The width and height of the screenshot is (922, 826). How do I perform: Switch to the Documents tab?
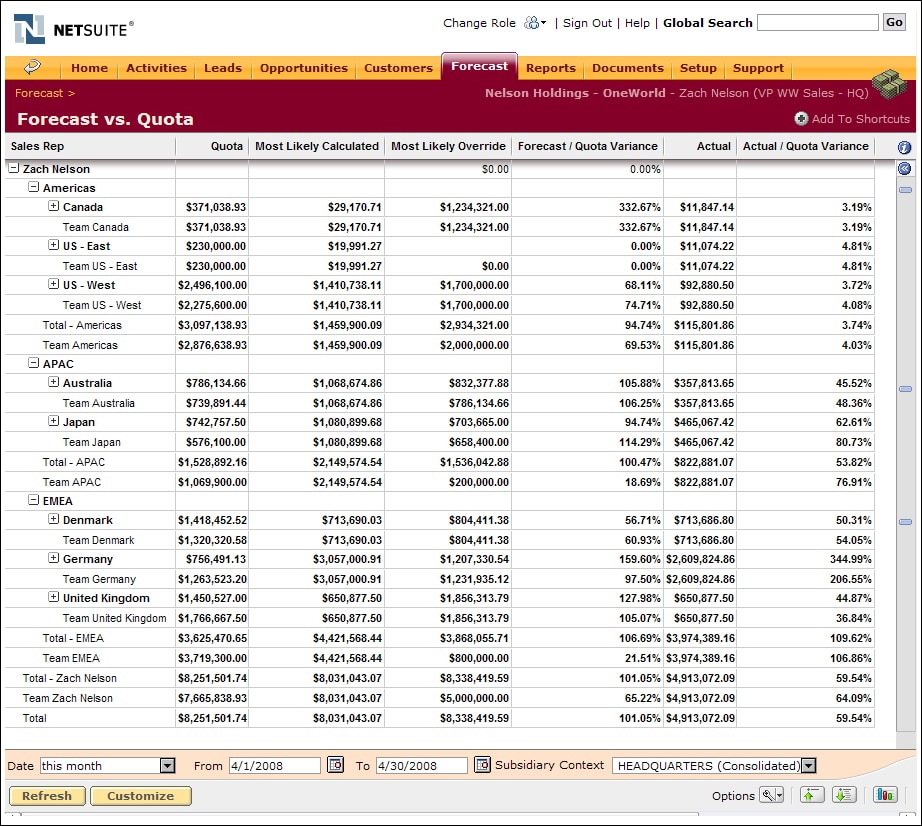[x=627, y=68]
